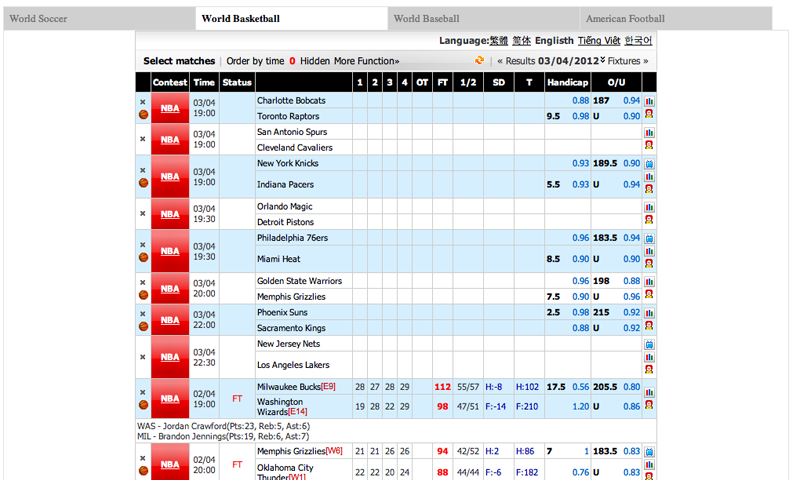Image resolution: width=800 pixels, height=480 pixels.
Task: Click basketball icon in Bobcats vs Raptors row
Action: tap(143, 115)
